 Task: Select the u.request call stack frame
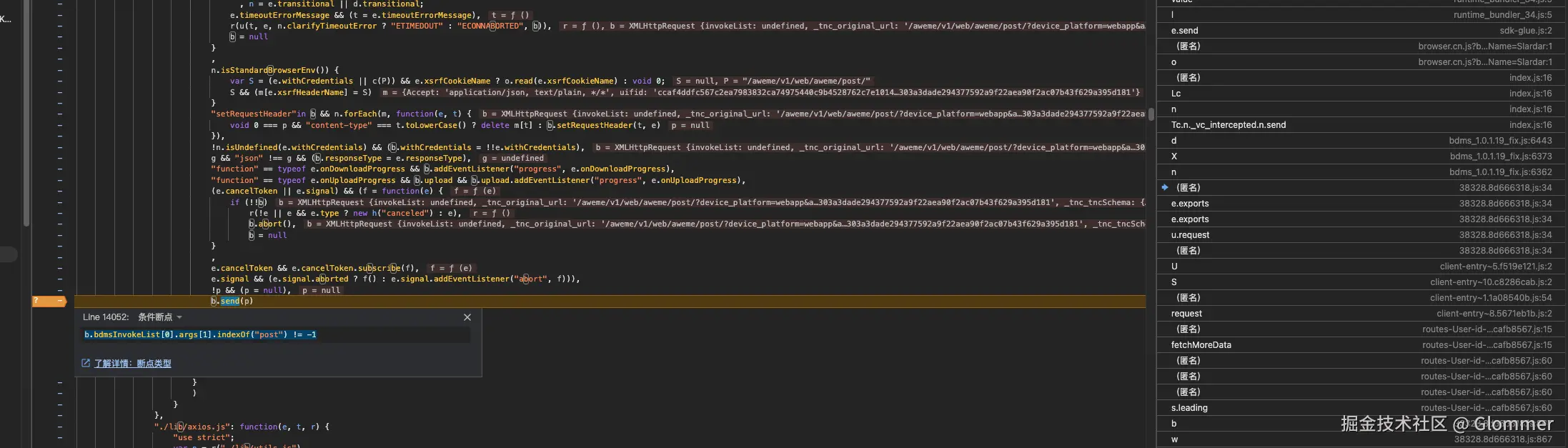[1361, 235]
